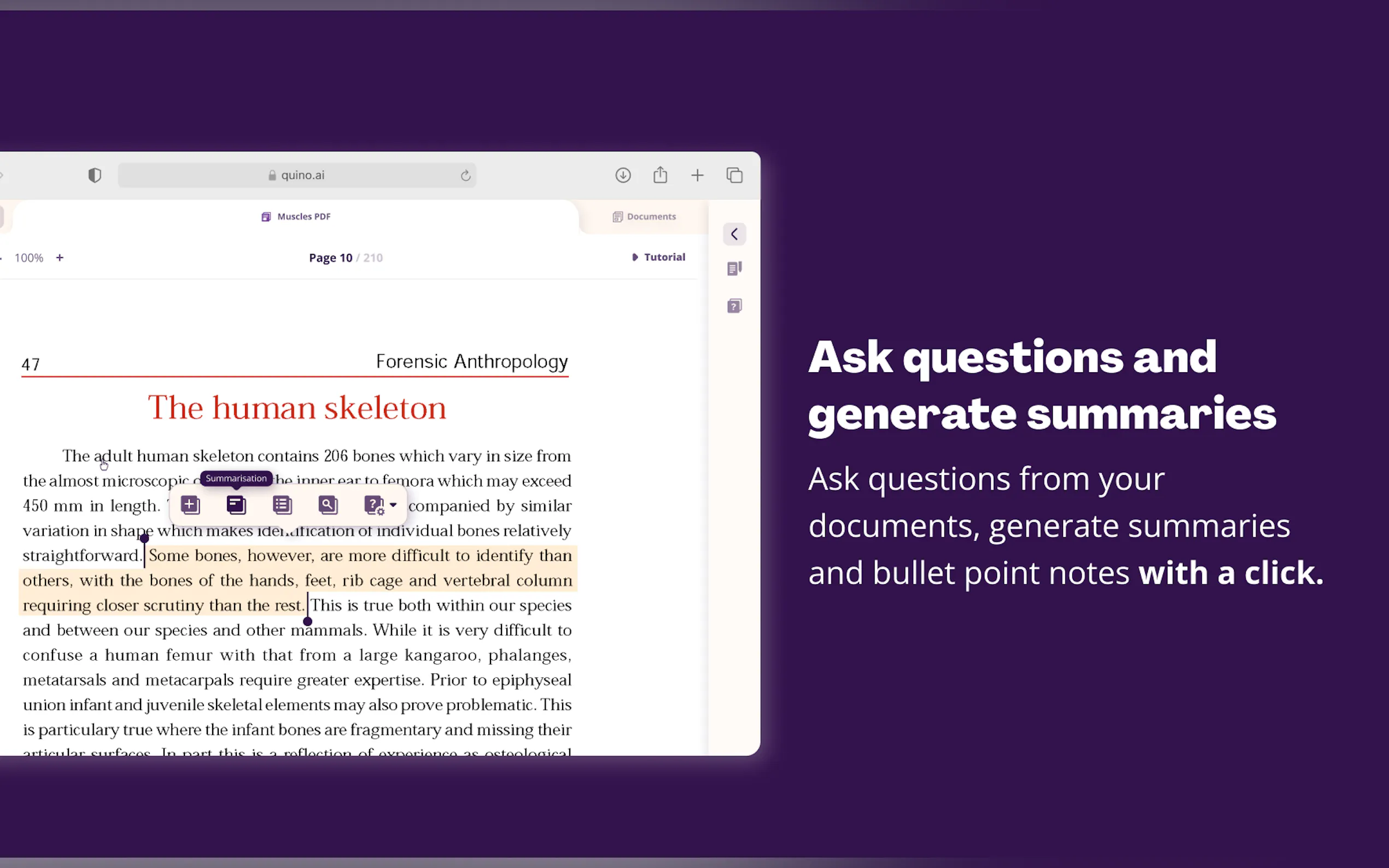Switch to the Documents tab
Viewport: 1389px width, 868px height.
point(644,216)
